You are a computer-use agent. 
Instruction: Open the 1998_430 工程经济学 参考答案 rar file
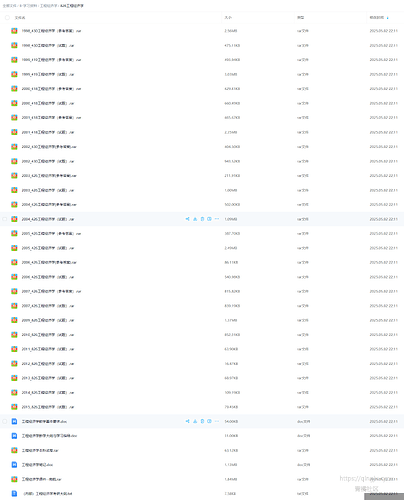[51, 31]
